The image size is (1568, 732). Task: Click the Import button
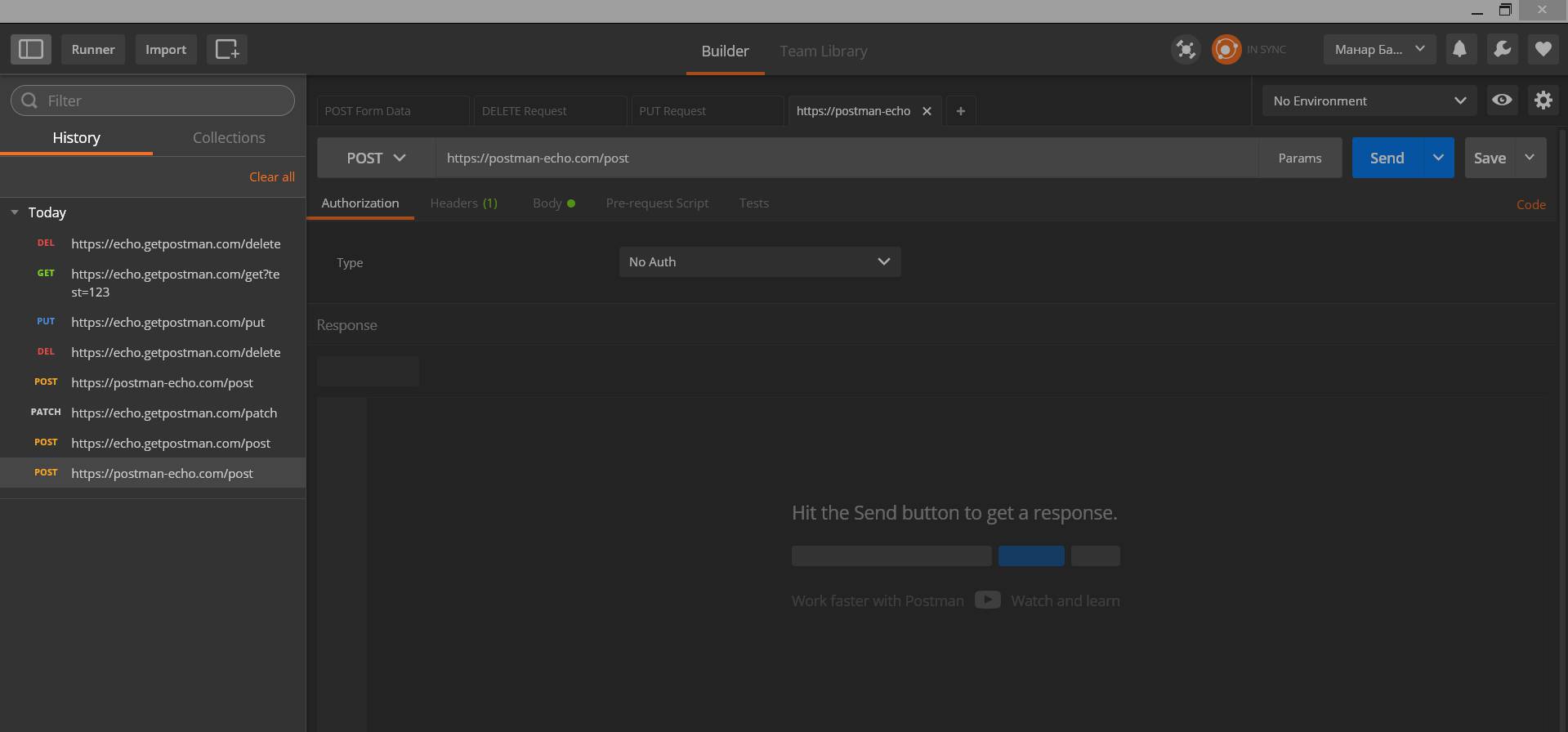[166, 49]
